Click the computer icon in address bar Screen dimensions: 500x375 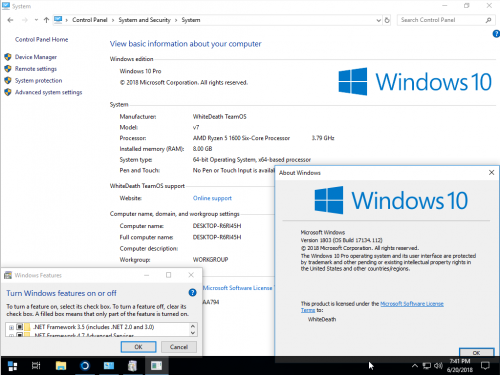58,20
